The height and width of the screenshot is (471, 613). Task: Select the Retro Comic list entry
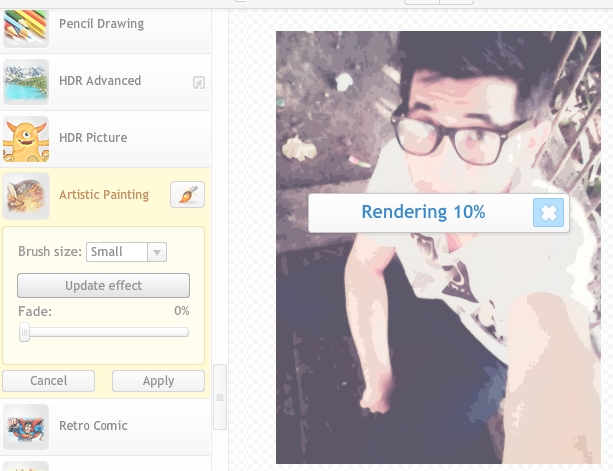[x=93, y=426]
